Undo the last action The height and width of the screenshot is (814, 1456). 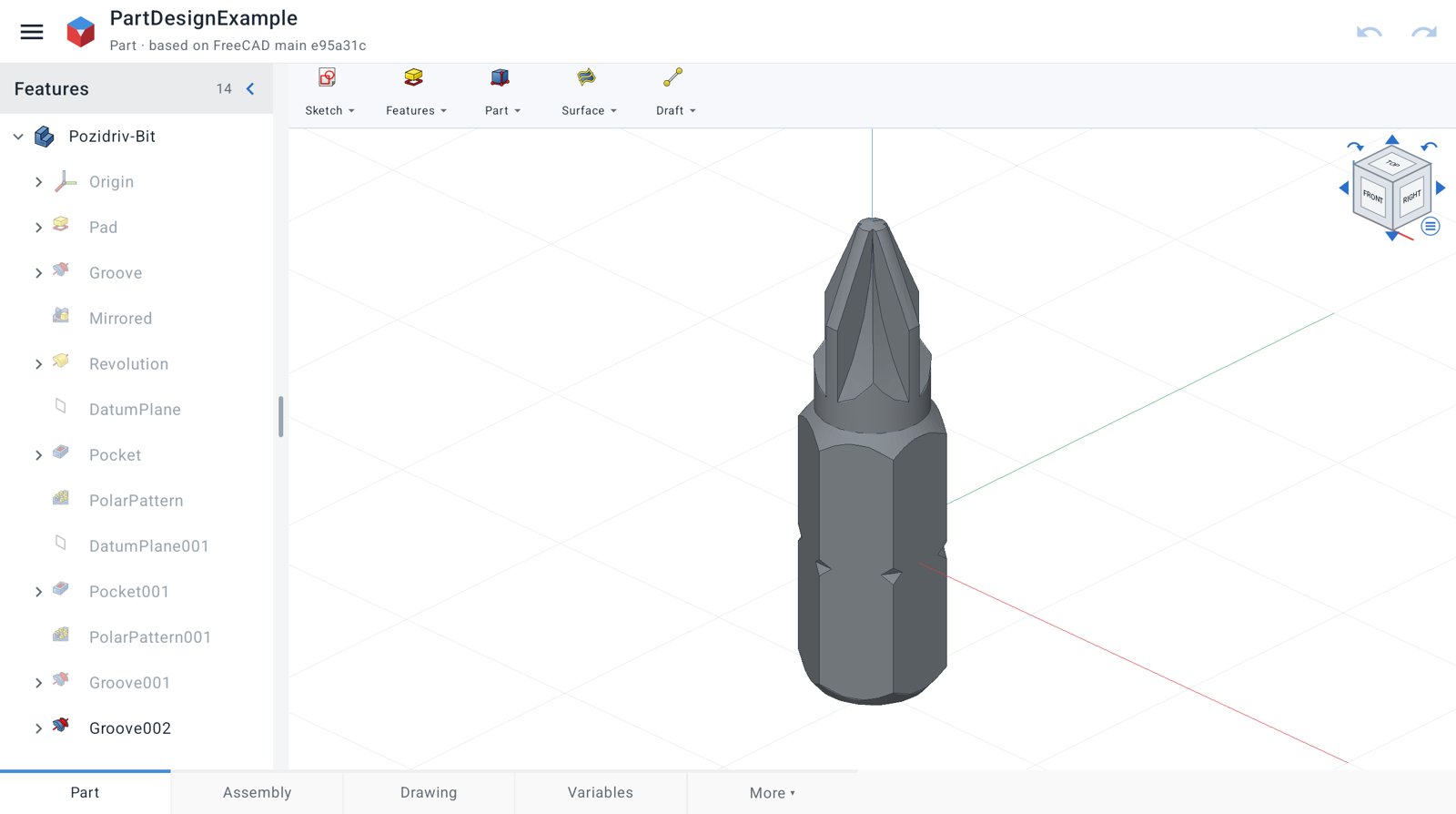click(1370, 32)
